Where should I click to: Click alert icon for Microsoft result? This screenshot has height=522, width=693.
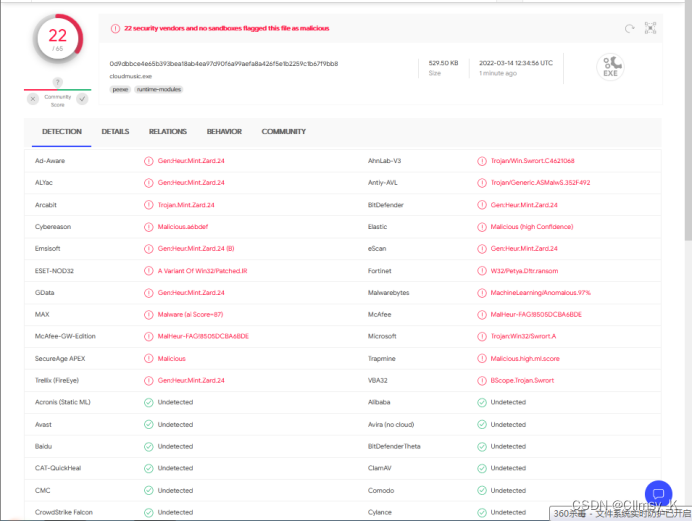482,337
